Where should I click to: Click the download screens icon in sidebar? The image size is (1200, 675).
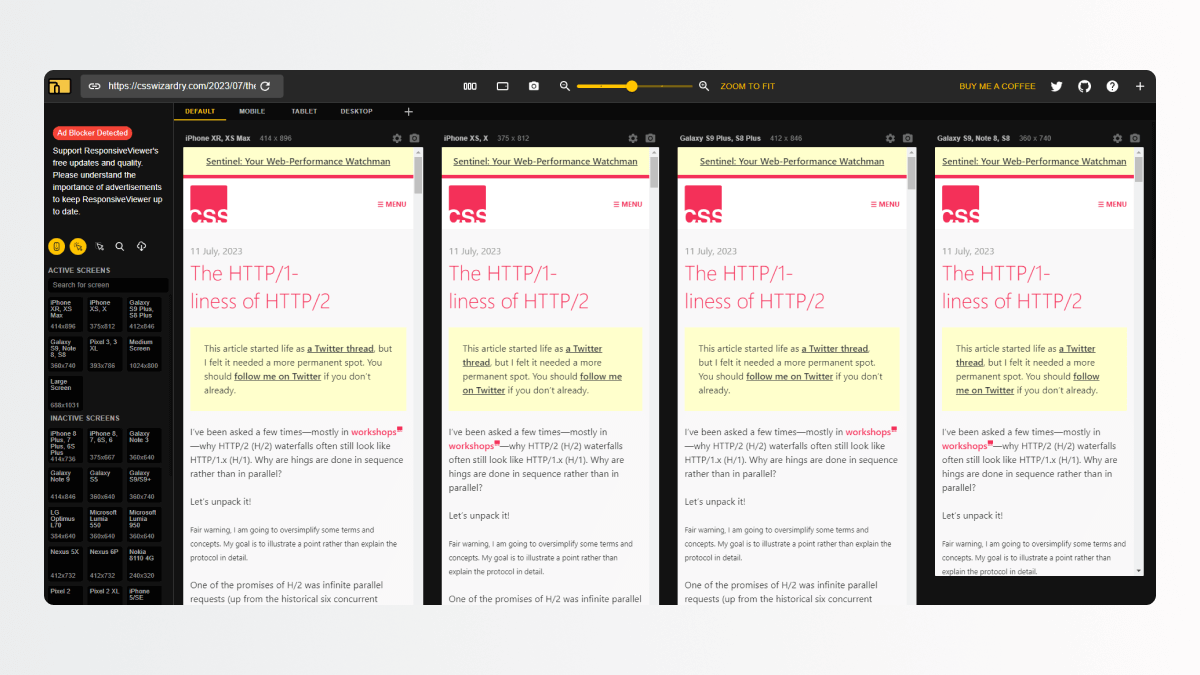(x=141, y=245)
